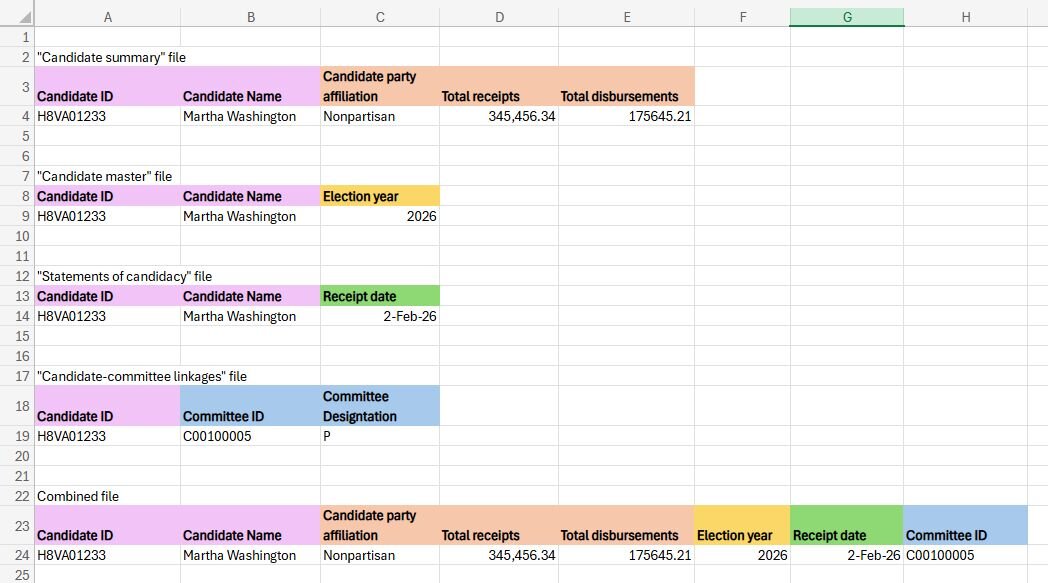This screenshot has height=583, width=1048.
Task: Click the '"Candidate-committee linkages" file' cell
Action: click(108, 376)
